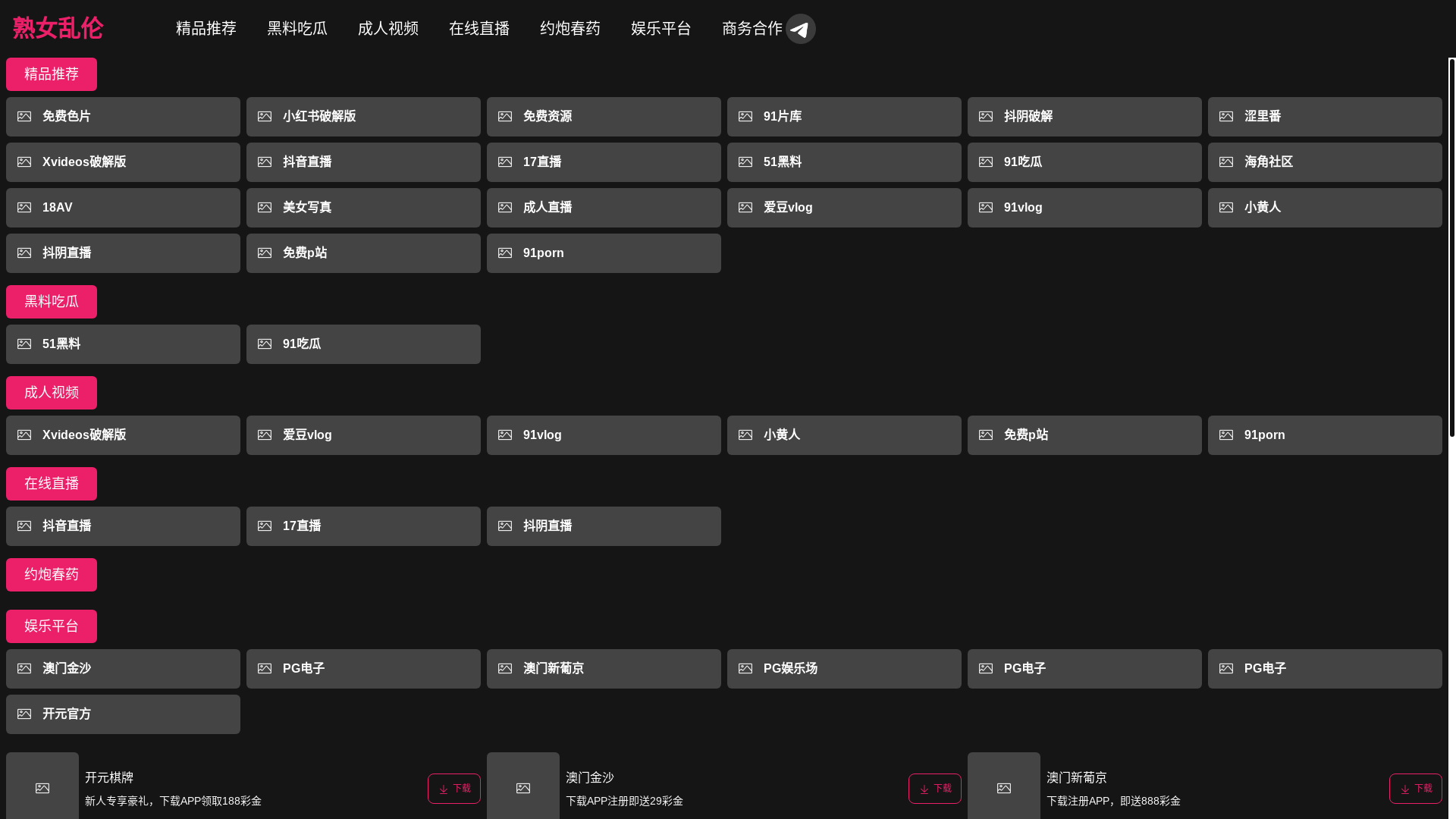Click the image icon next to PG娱乐场
This screenshot has height=819, width=1456.
pyautogui.click(x=745, y=668)
